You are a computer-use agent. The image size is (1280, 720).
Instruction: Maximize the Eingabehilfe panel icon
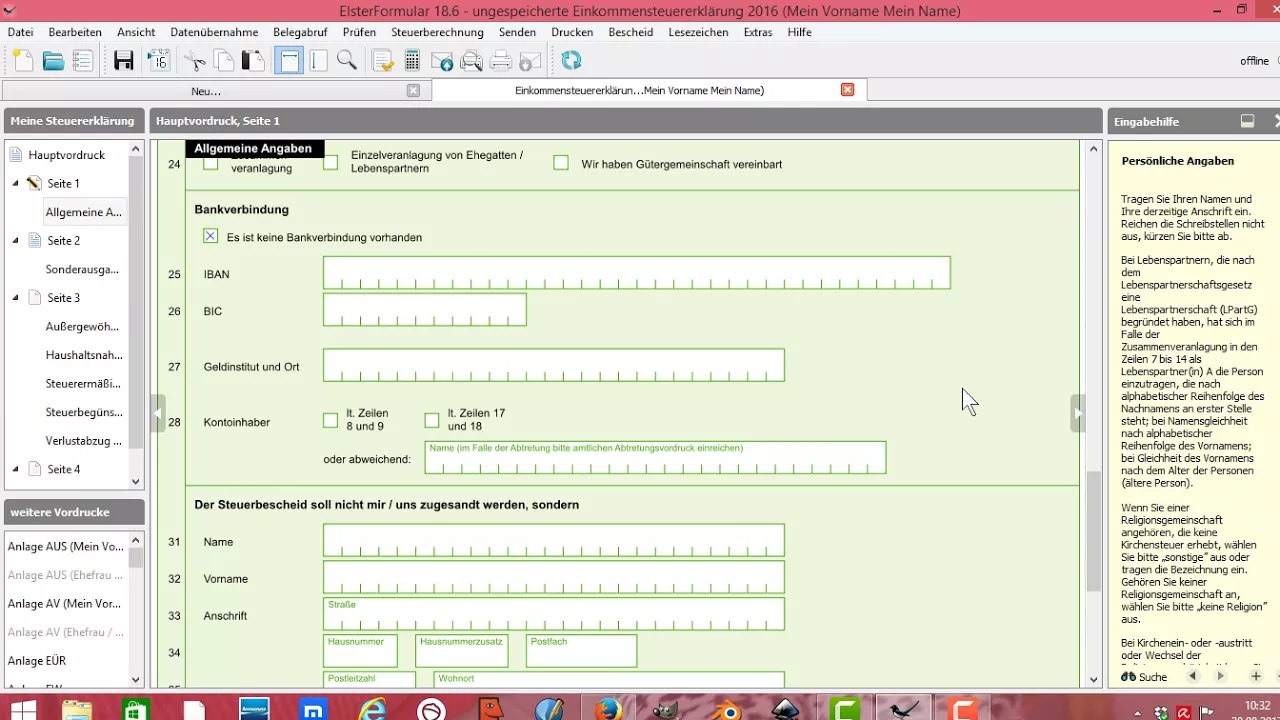1247,121
